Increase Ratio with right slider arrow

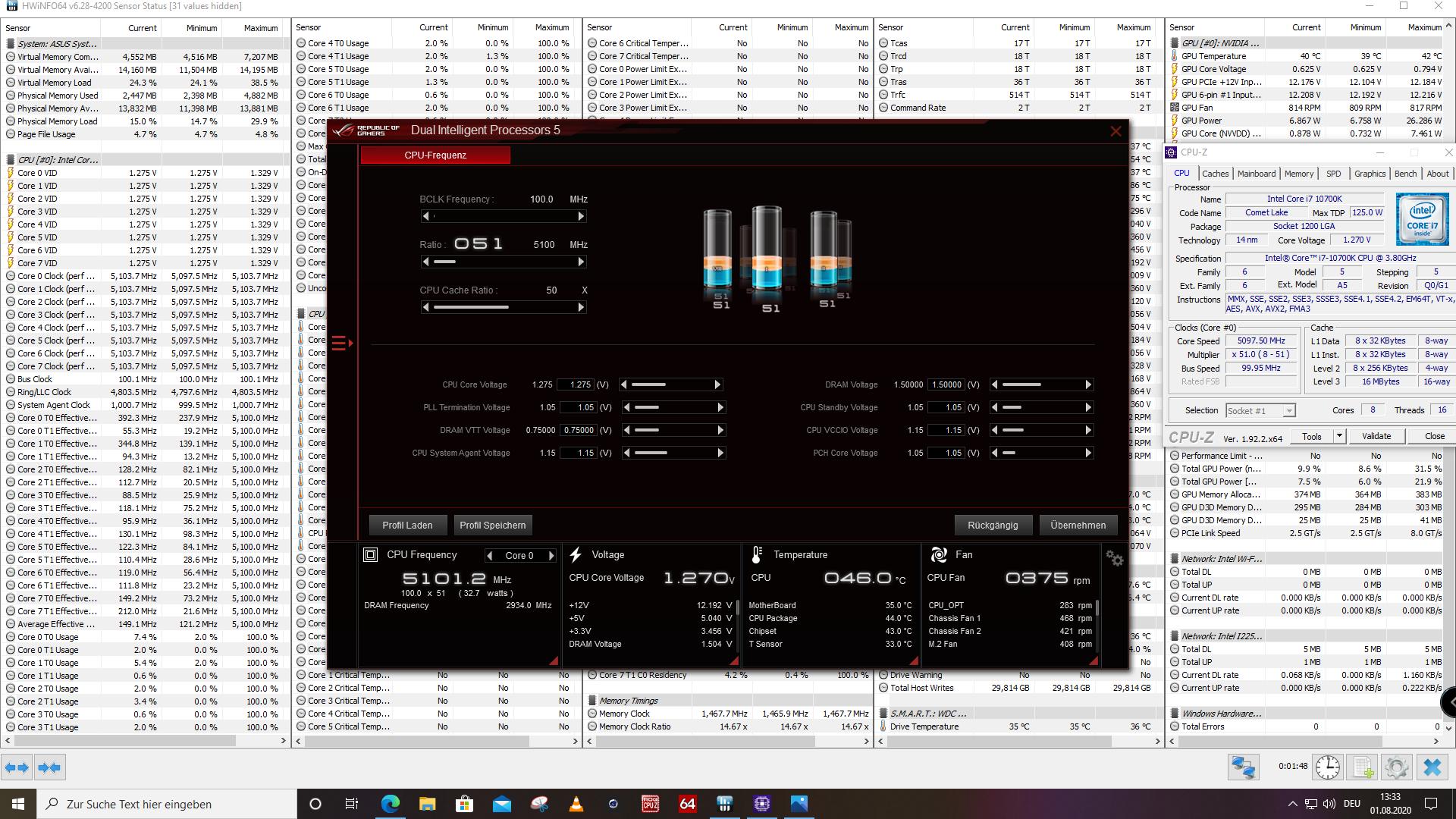(x=581, y=262)
